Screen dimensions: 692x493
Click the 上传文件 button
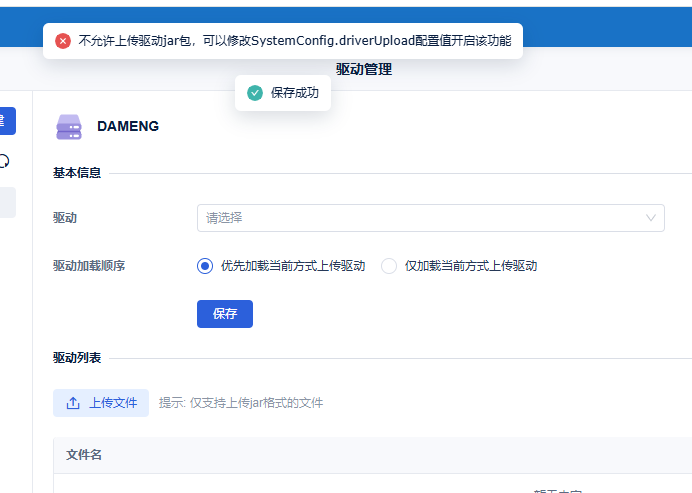pyautogui.click(x=101, y=403)
